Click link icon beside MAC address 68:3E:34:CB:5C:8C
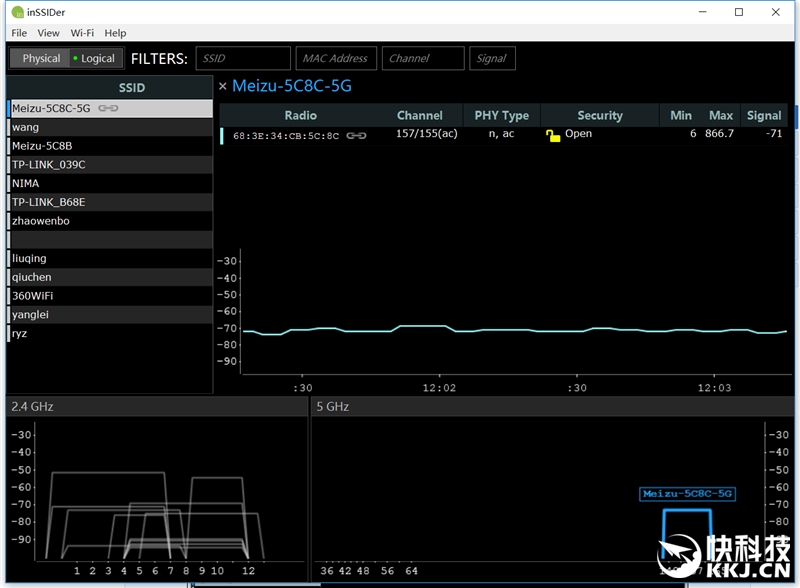 tap(356, 136)
